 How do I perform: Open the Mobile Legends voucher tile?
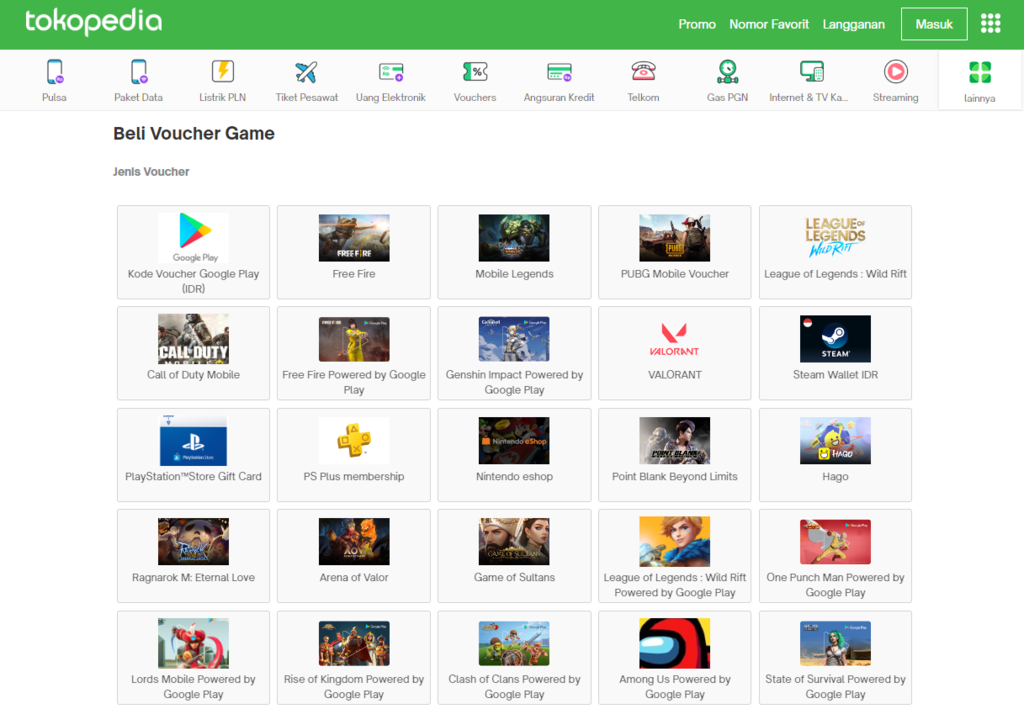pyautogui.click(x=515, y=252)
